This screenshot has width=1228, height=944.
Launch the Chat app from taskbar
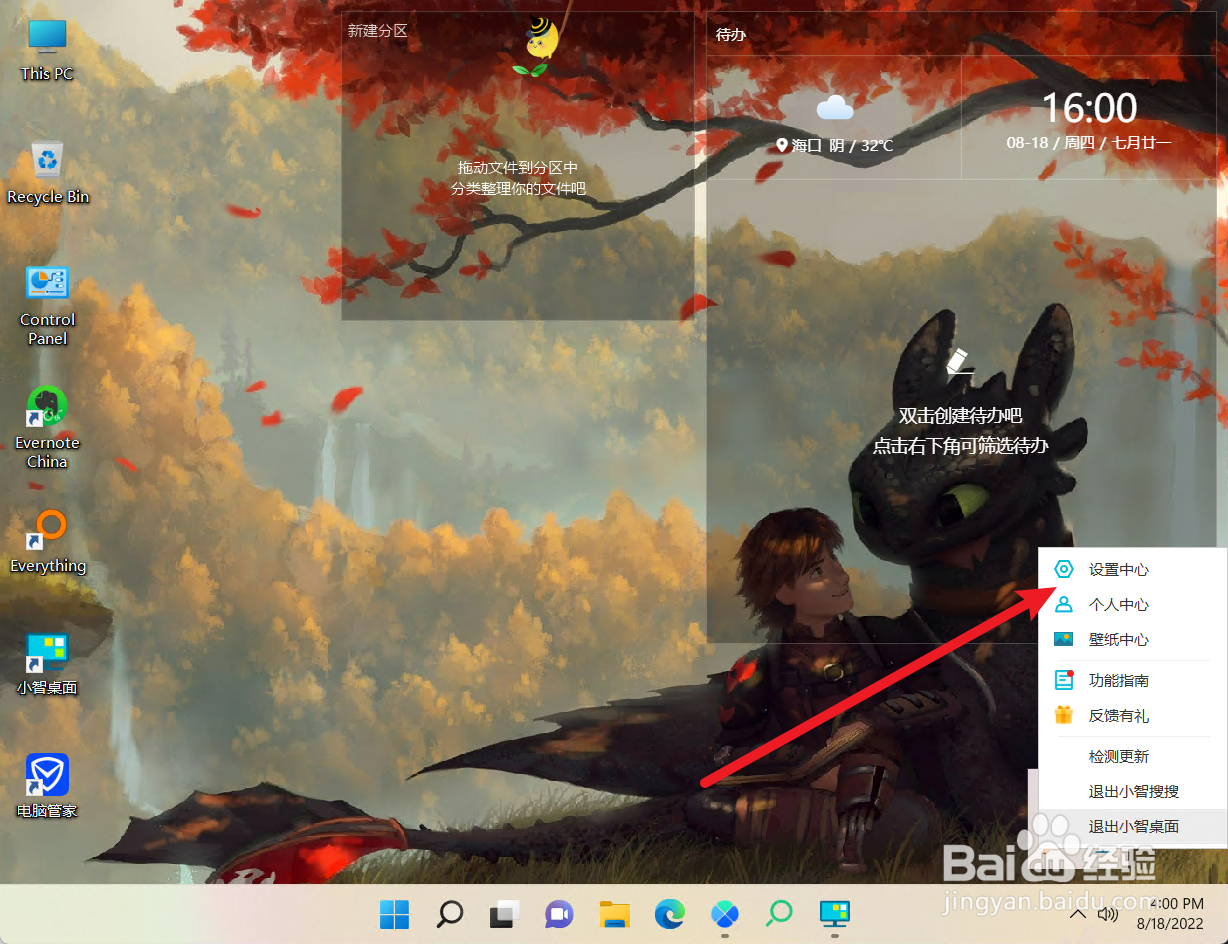coord(559,913)
